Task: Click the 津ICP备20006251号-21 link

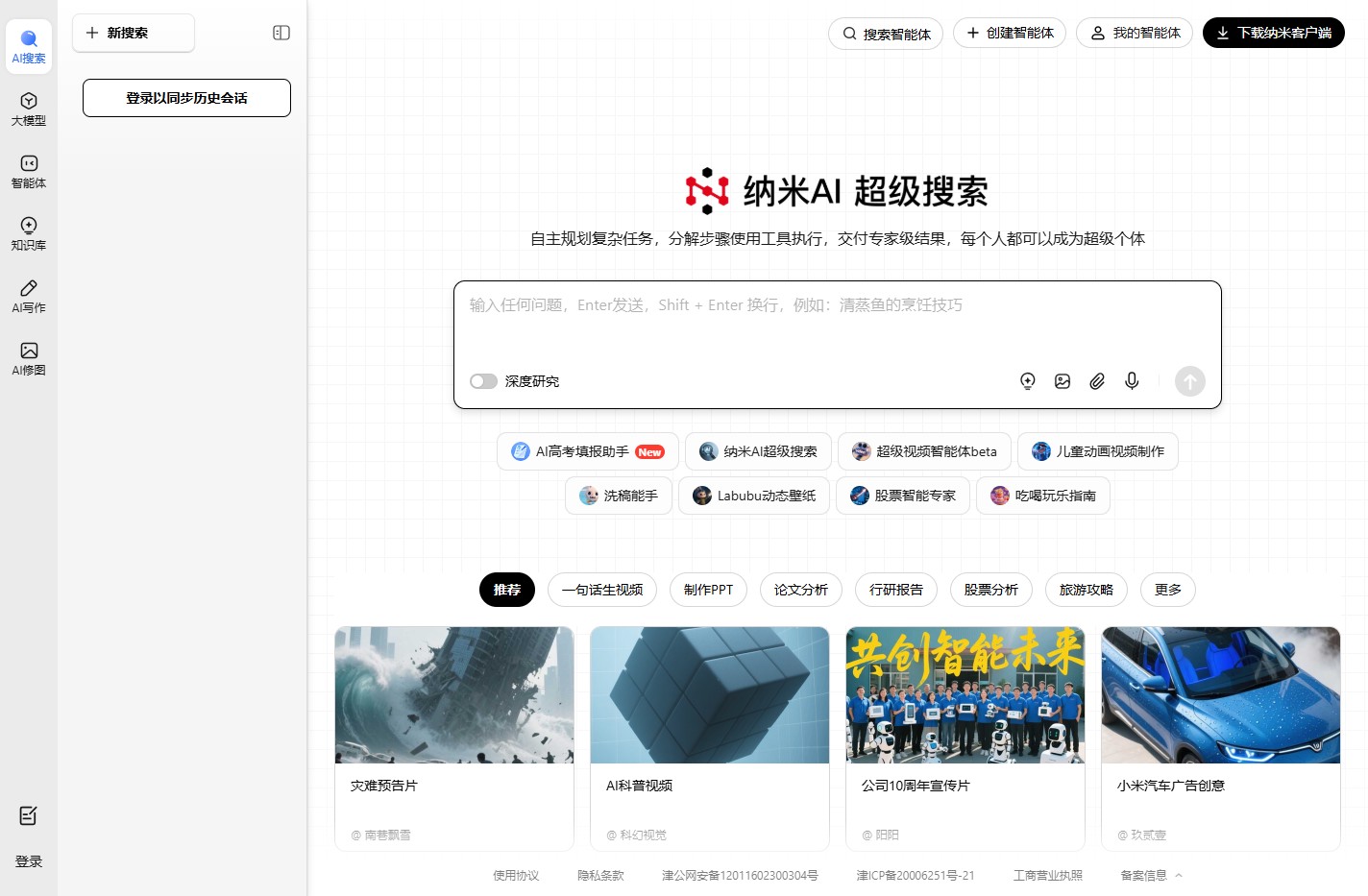Action: (x=916, y=875)
